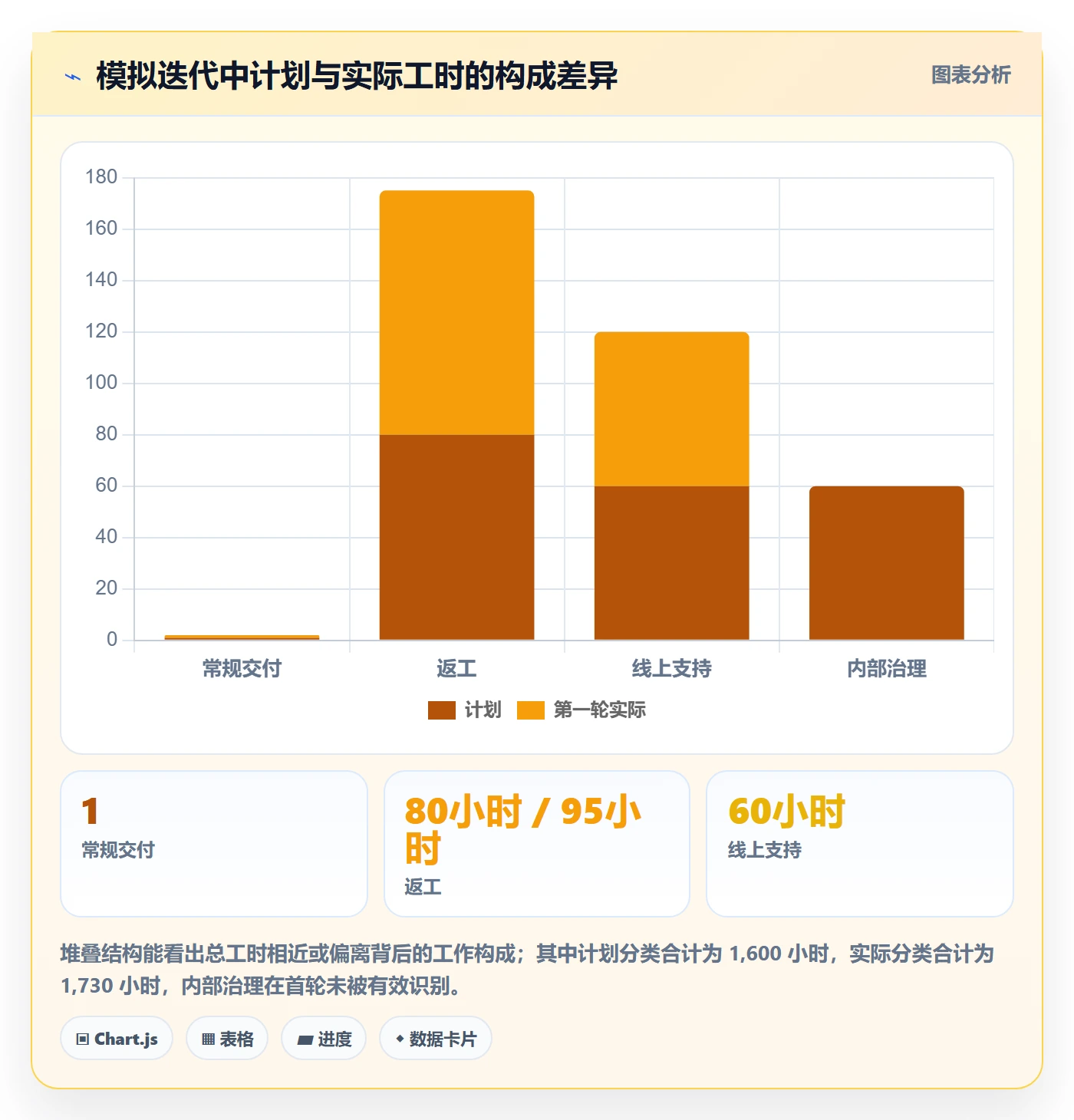Click the 线上支持 x-axis label
1074x1120 pixels.
pyautogui.click(x=672, y=669)
